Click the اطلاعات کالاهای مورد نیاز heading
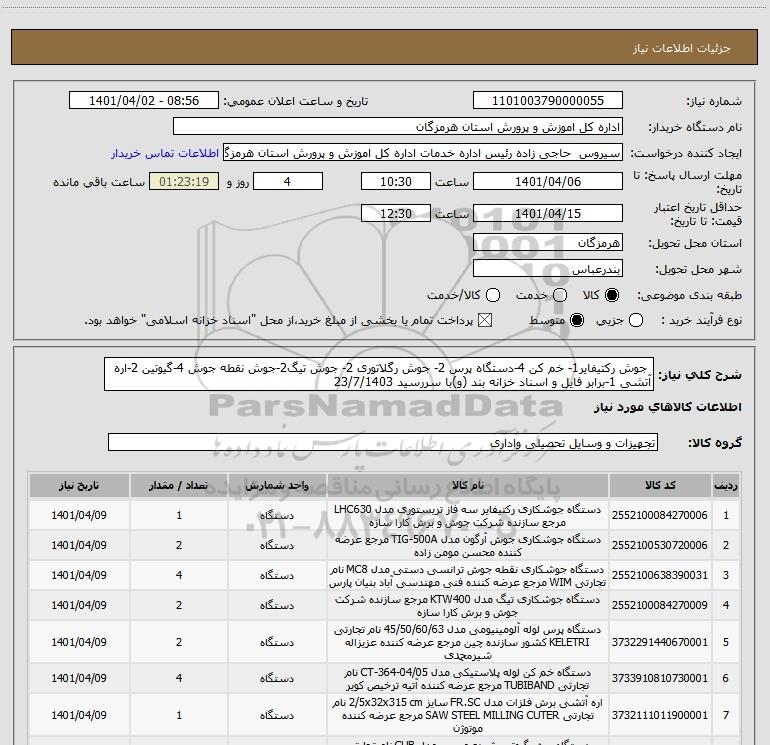Screen dimensions: 770x745 tap(667, 407)
